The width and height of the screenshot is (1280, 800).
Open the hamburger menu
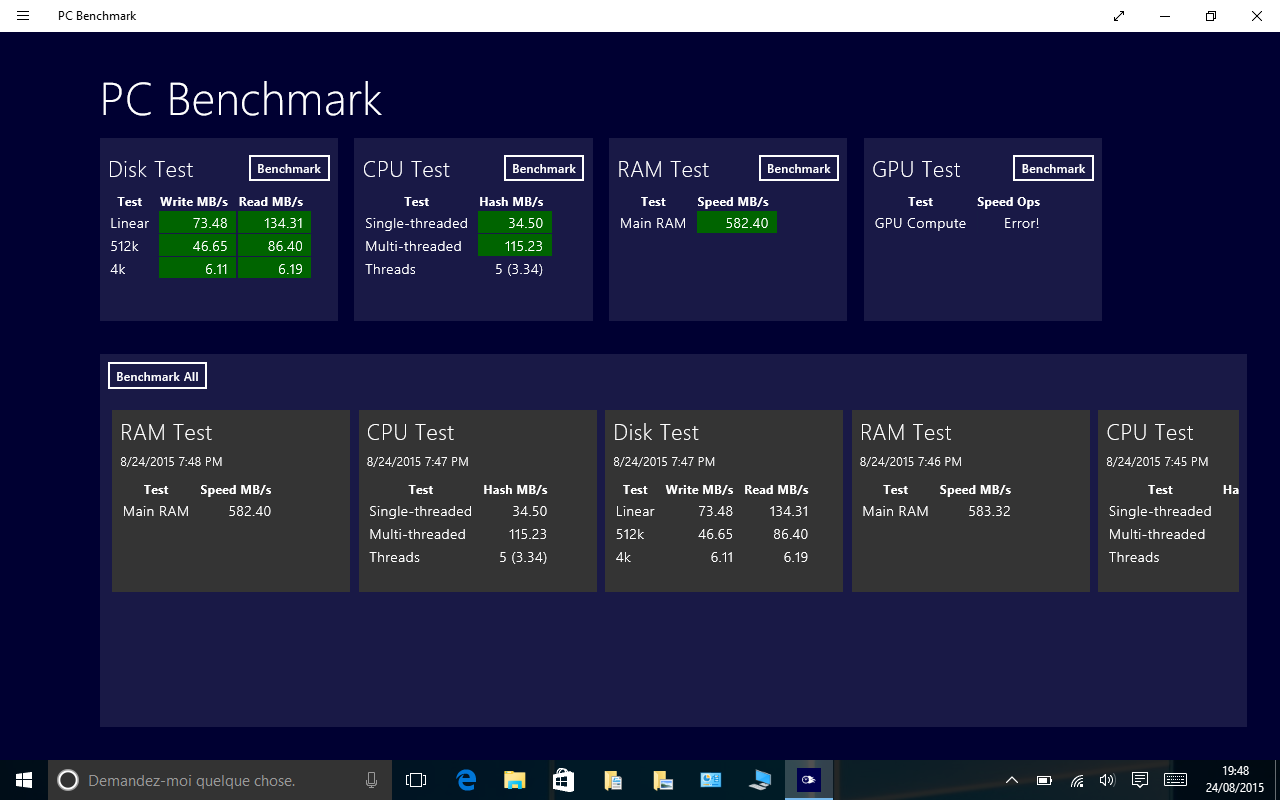(23, 16)
